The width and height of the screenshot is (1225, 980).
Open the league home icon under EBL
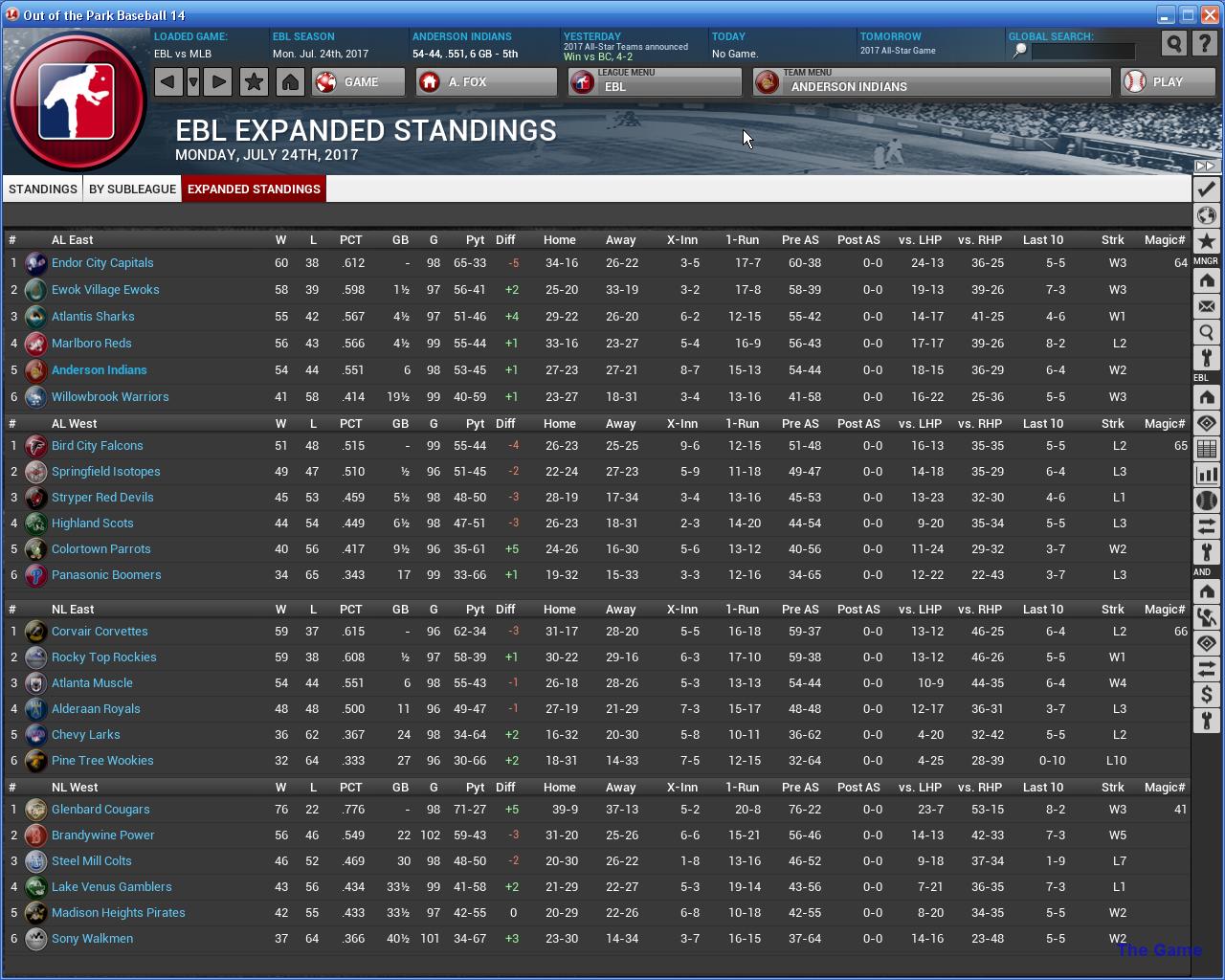click(1206, 397)
